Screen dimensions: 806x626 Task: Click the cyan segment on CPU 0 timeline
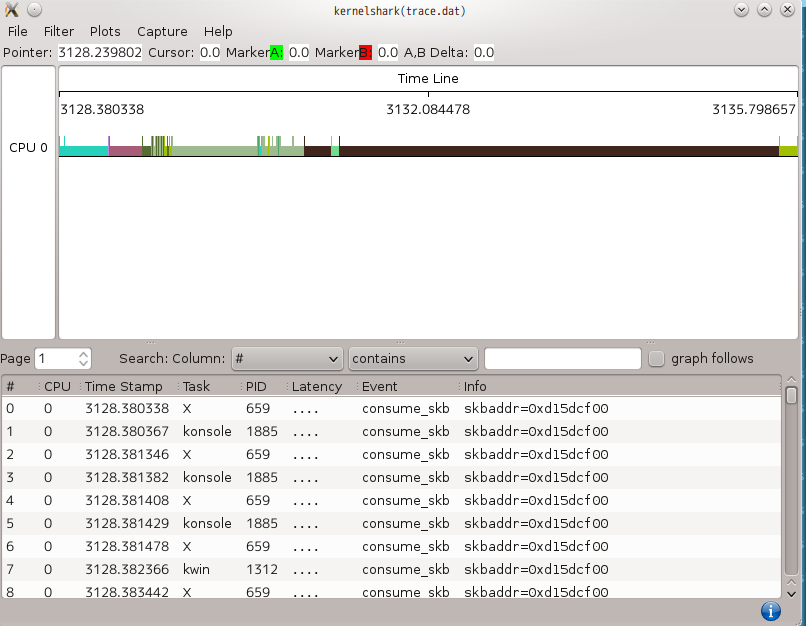(83, 151)
